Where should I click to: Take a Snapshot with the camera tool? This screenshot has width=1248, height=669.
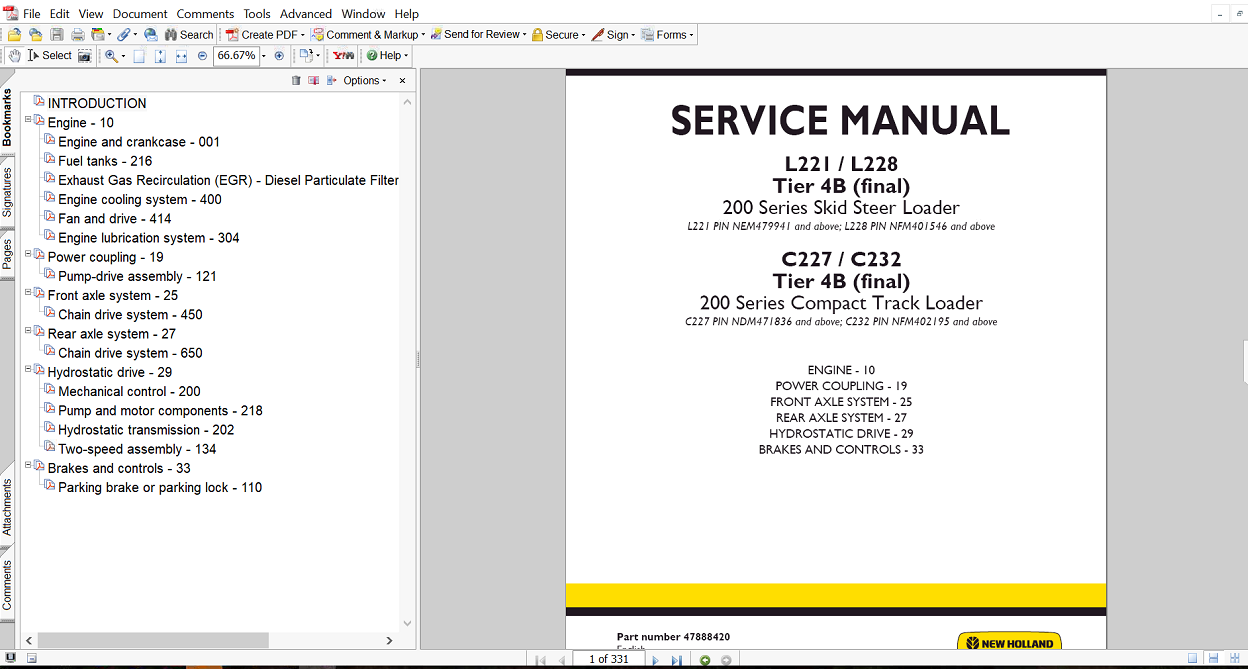tap(86, 56)
